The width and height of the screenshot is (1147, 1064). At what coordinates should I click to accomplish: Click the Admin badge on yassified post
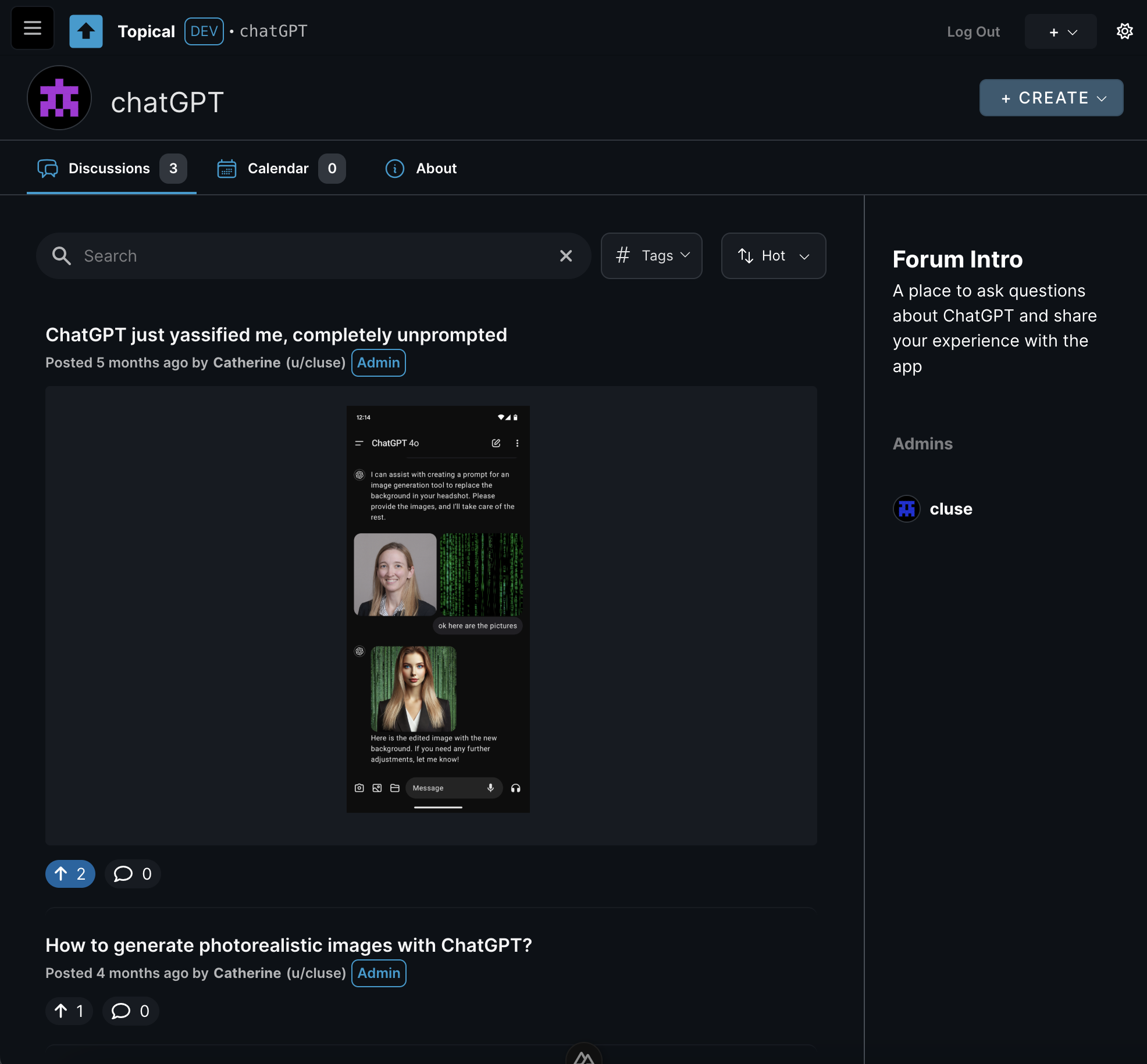[x=379, y=363]
